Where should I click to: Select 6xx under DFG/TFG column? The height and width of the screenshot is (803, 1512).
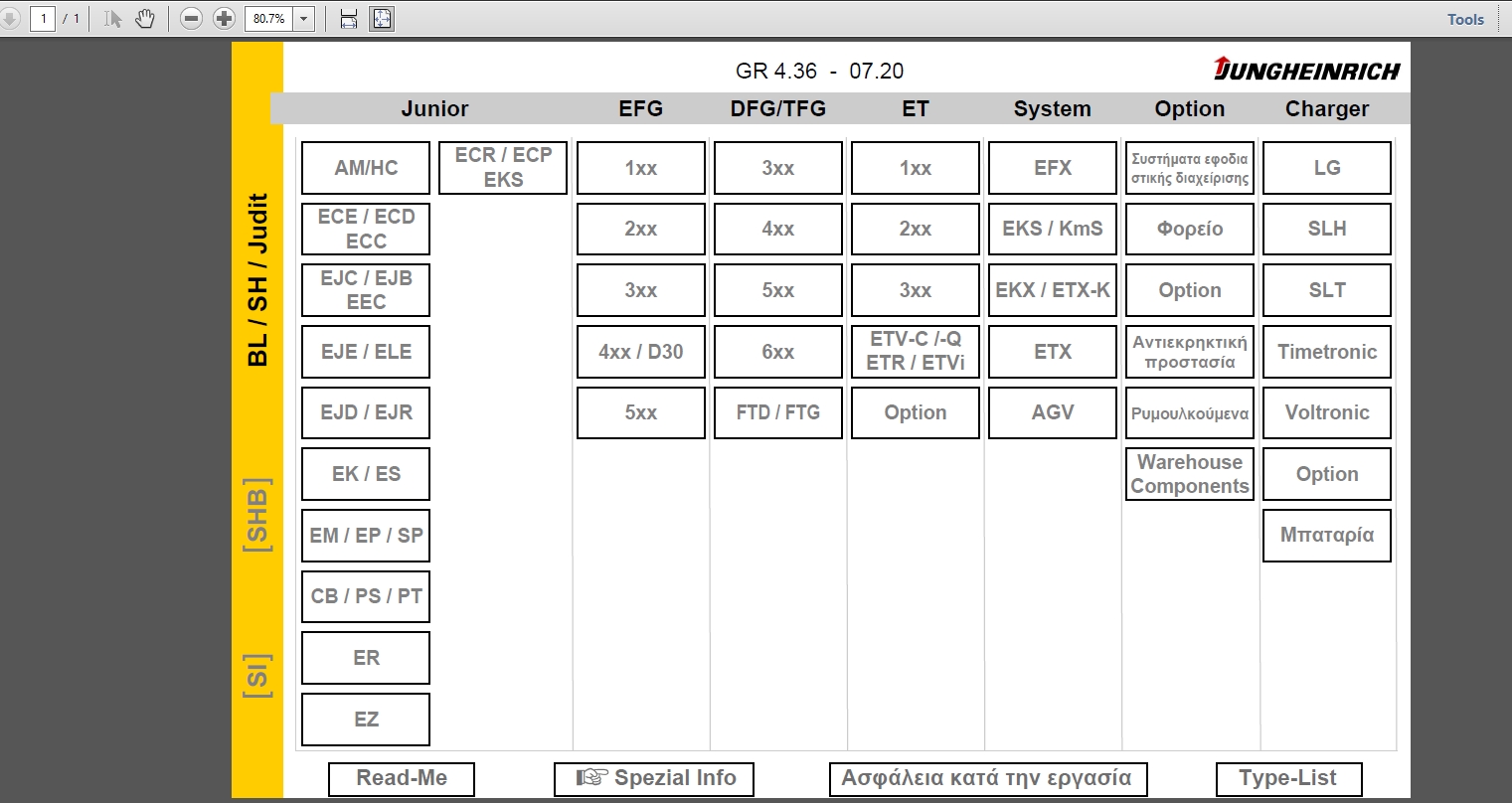[x=778, y=352]
